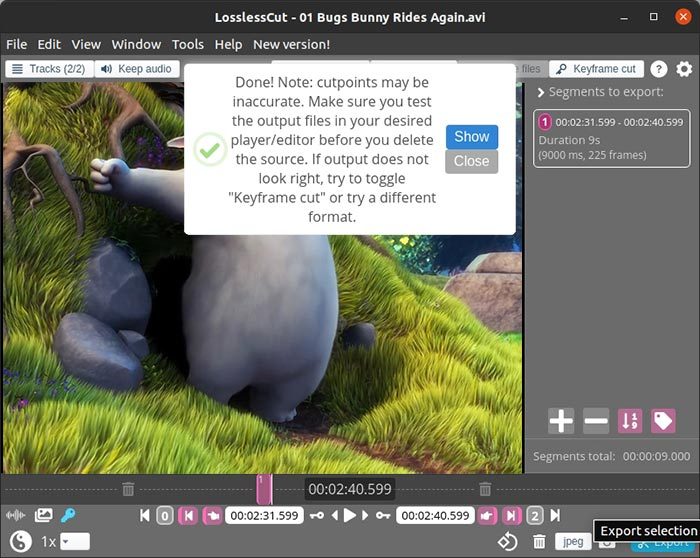Open the Tools menu
The height and width of the screenshot is (558, 700).
187,44
